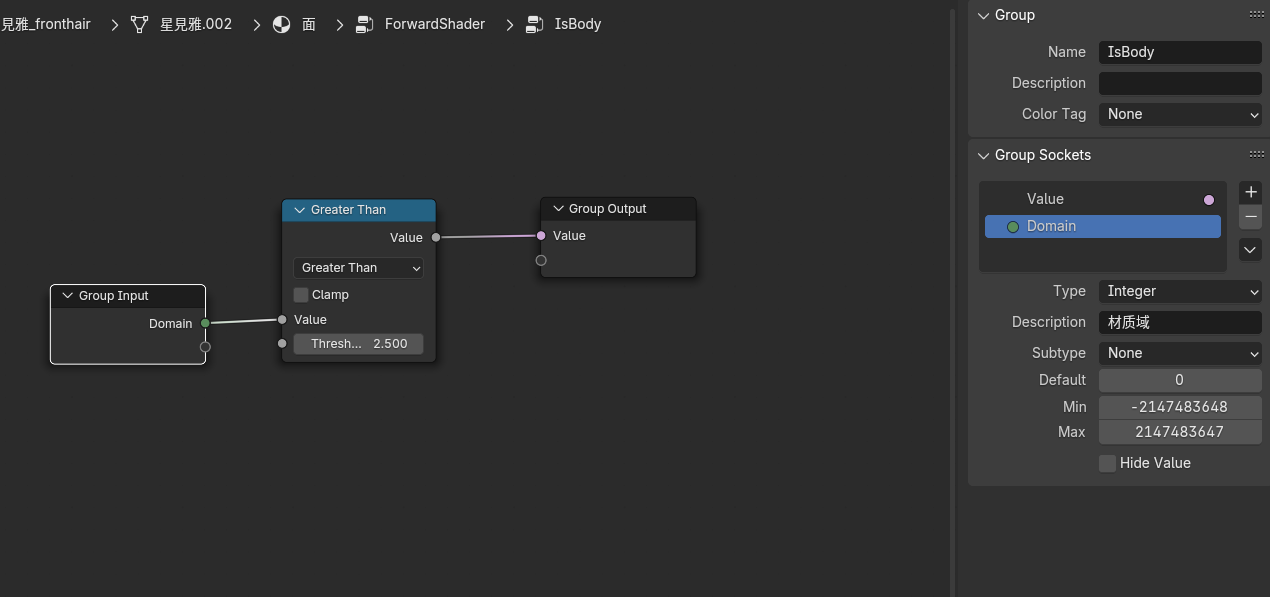Image resolution: width=1270 pixels, height=597 pixels.
Task: Click the node group icon beside ForwardShader
Action: point(365,24)
